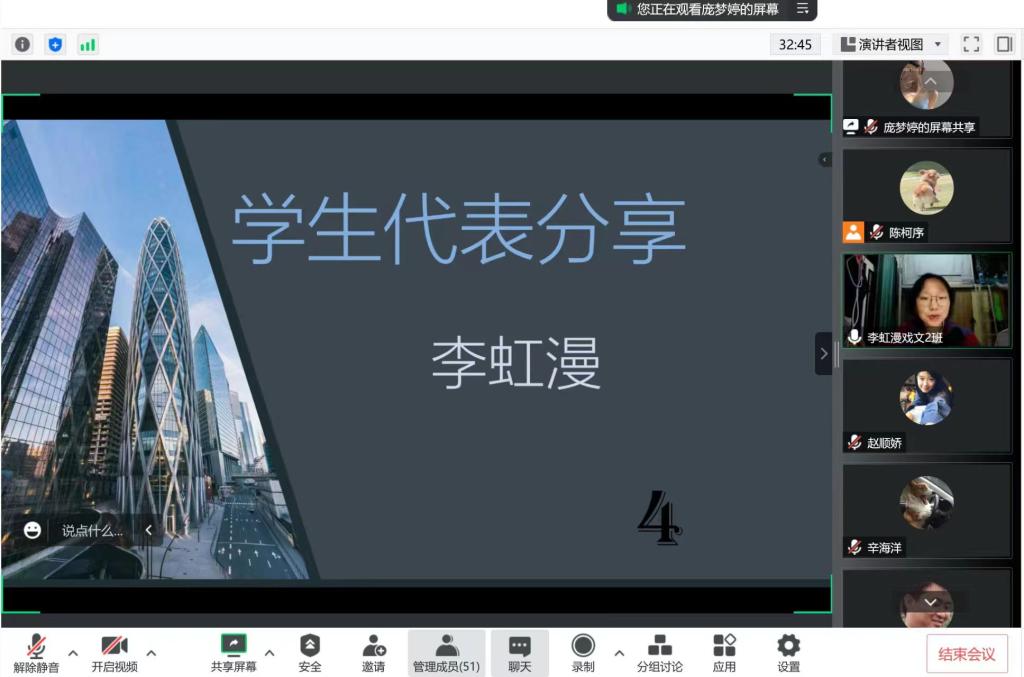Viewport: 1024px width, 677px height.
Task: Open the Apps (应用) icon
Action: pos(724,653)
